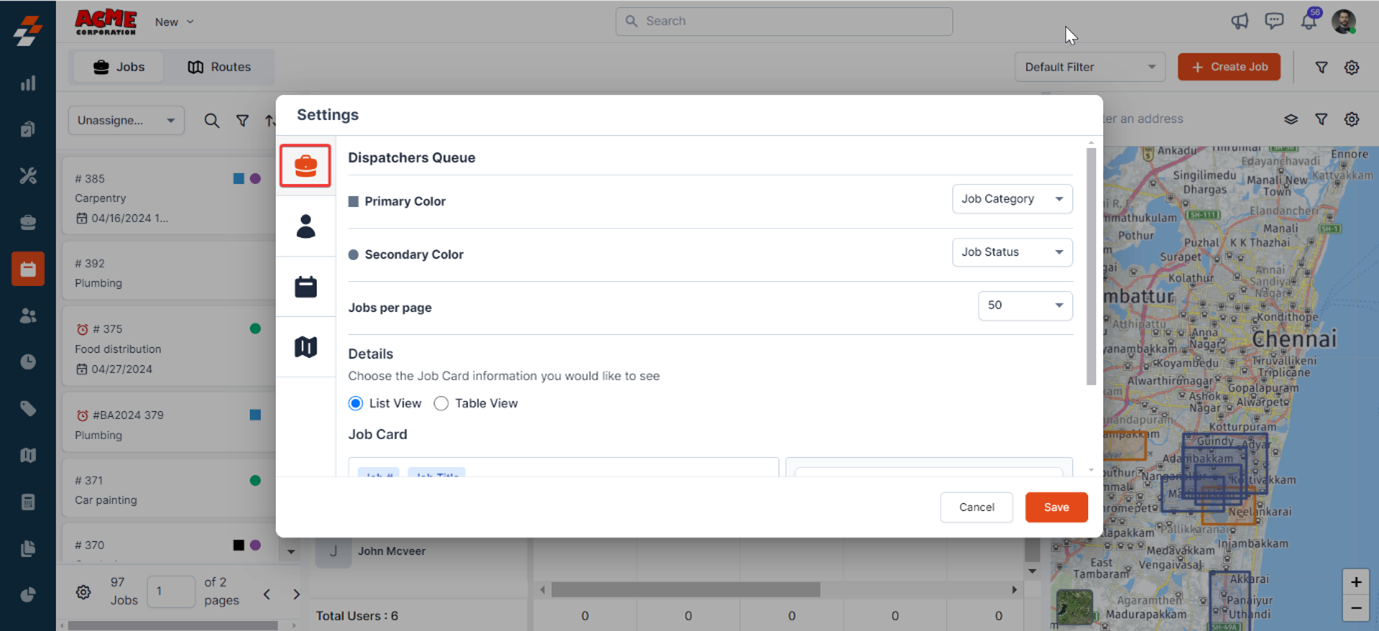Open the briefcase Dispatchers Queue settings tab
1379x631 pixels.
pyautogui.click(x=306, y=166)
